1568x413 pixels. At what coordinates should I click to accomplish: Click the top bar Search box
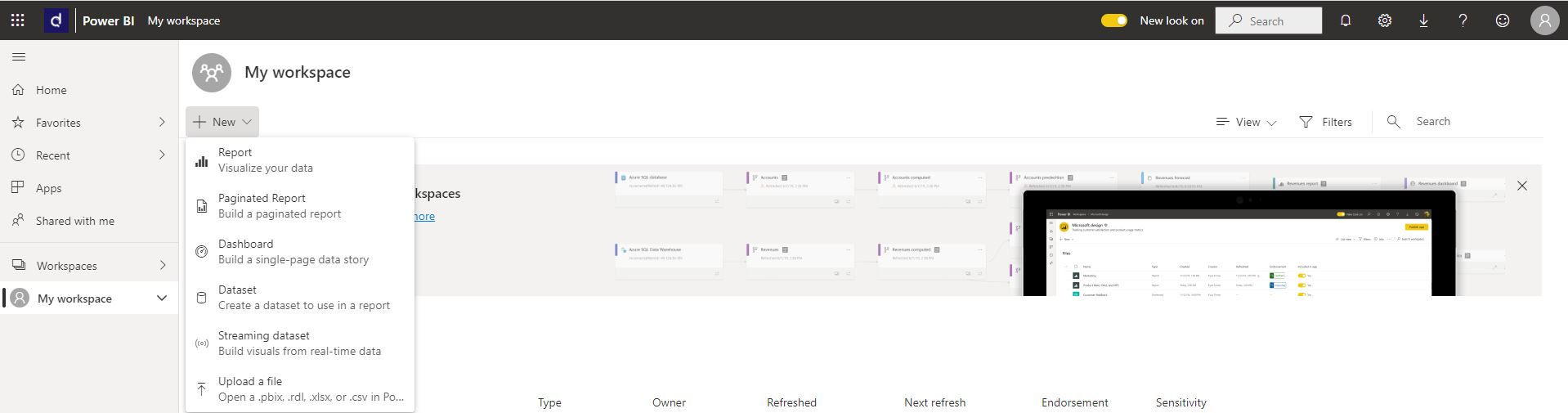pyautogui.click(x=1268, y=20)
